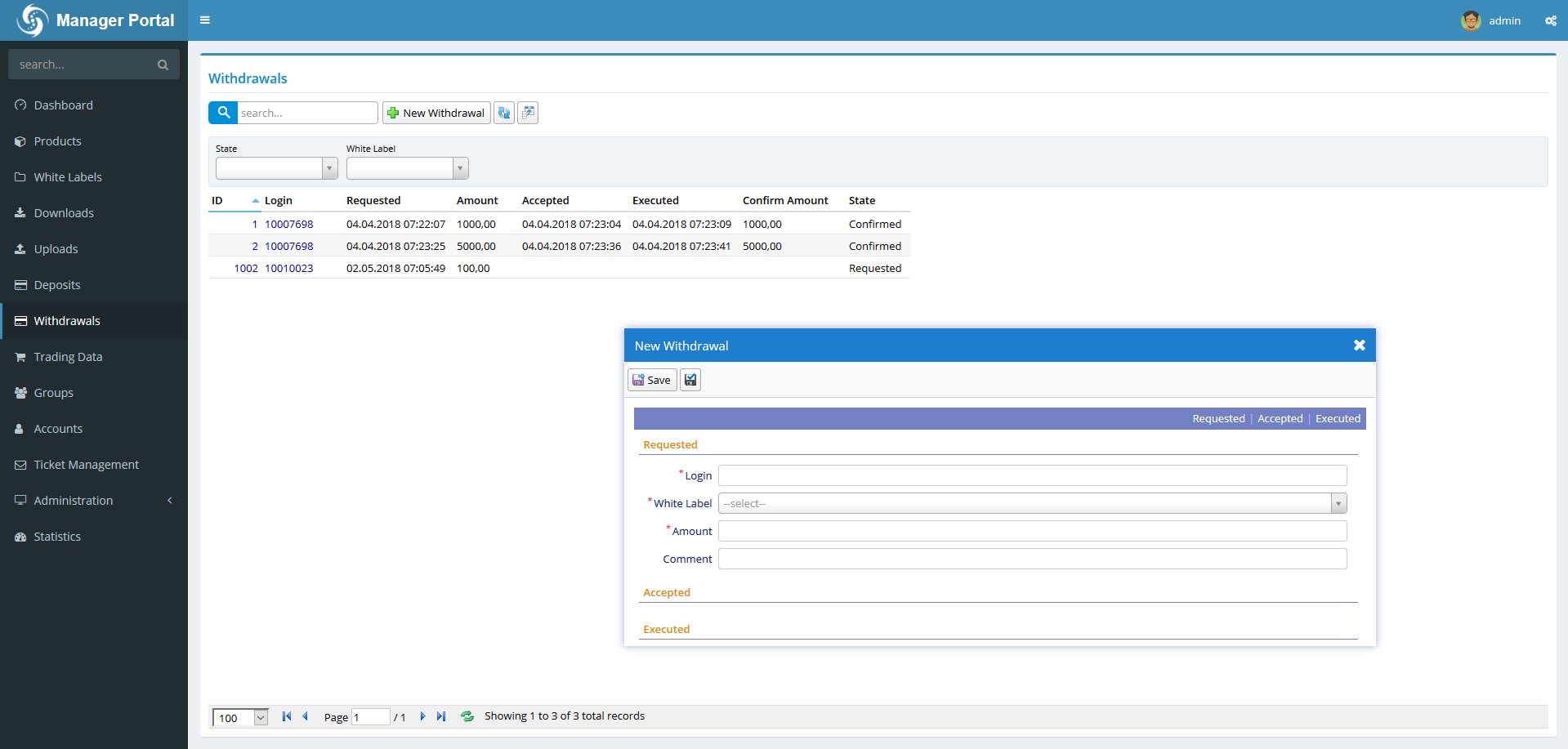The width and height of the screenshot is (1568, 749).
Task: Click the hamburger menu icon in header
Action: pos(205,20)
